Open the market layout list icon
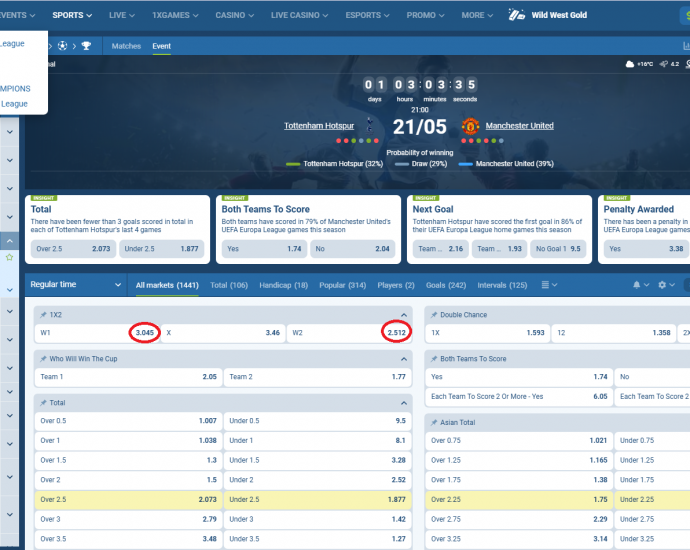 coord(545,285)
